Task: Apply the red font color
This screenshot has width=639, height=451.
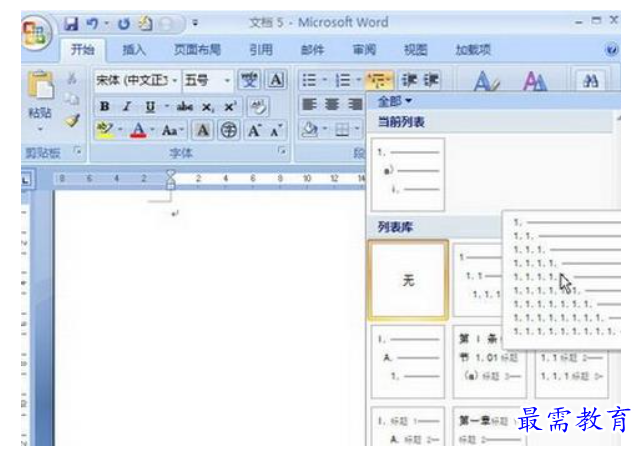Action: 139,130
